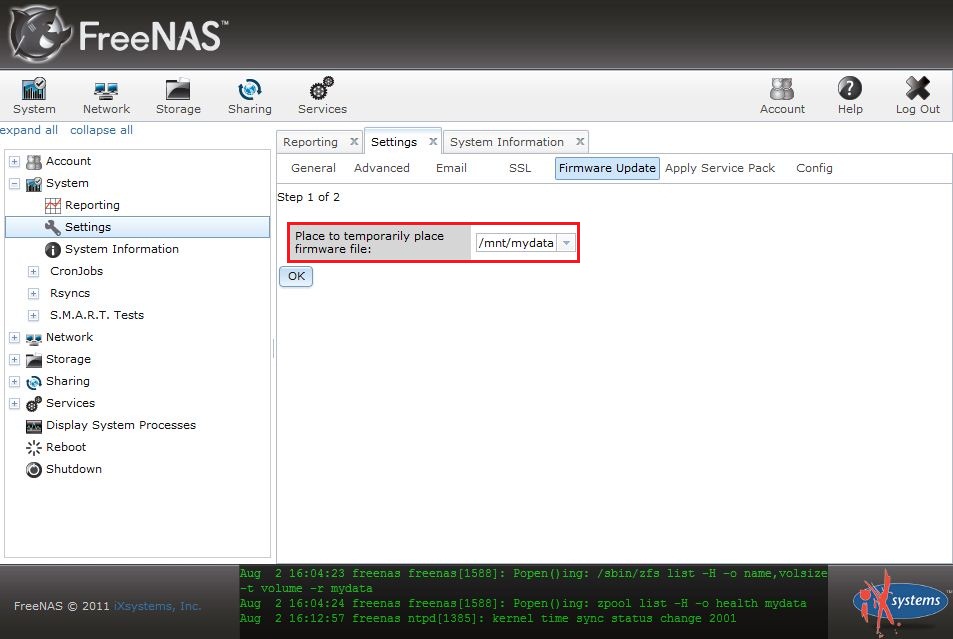Image resolution: width=953 pixels, height=639 pixels.
Task: Open Display System Processes in sidebar
Action: point(120,425)
